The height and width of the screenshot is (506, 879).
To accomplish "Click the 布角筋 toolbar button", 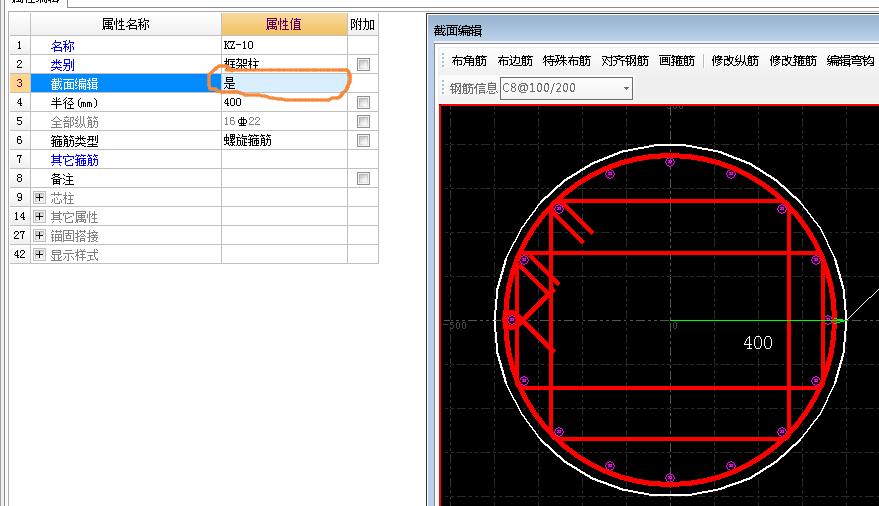I will [469, 61].
